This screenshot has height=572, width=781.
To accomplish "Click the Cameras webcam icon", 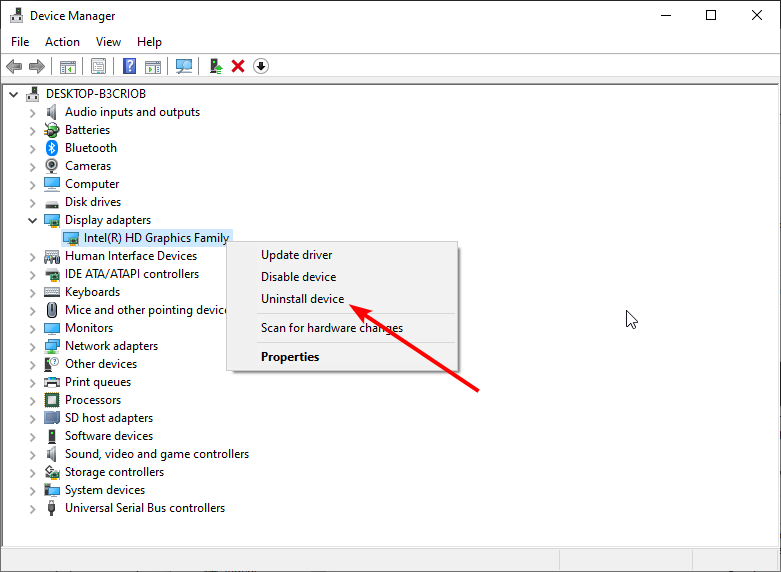I will pyautogui.click(x=52, y=166).
